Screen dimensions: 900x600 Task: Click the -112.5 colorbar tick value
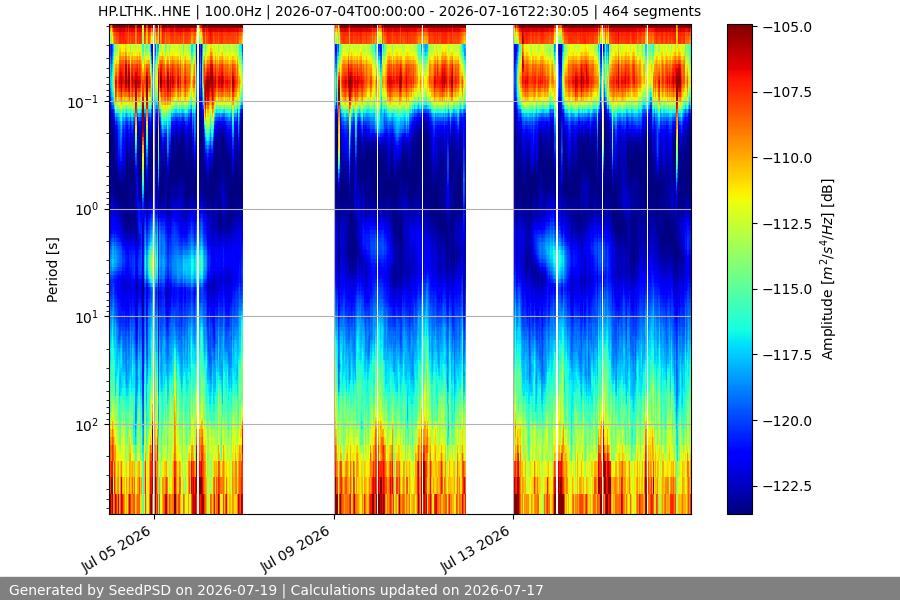[788, 224]
